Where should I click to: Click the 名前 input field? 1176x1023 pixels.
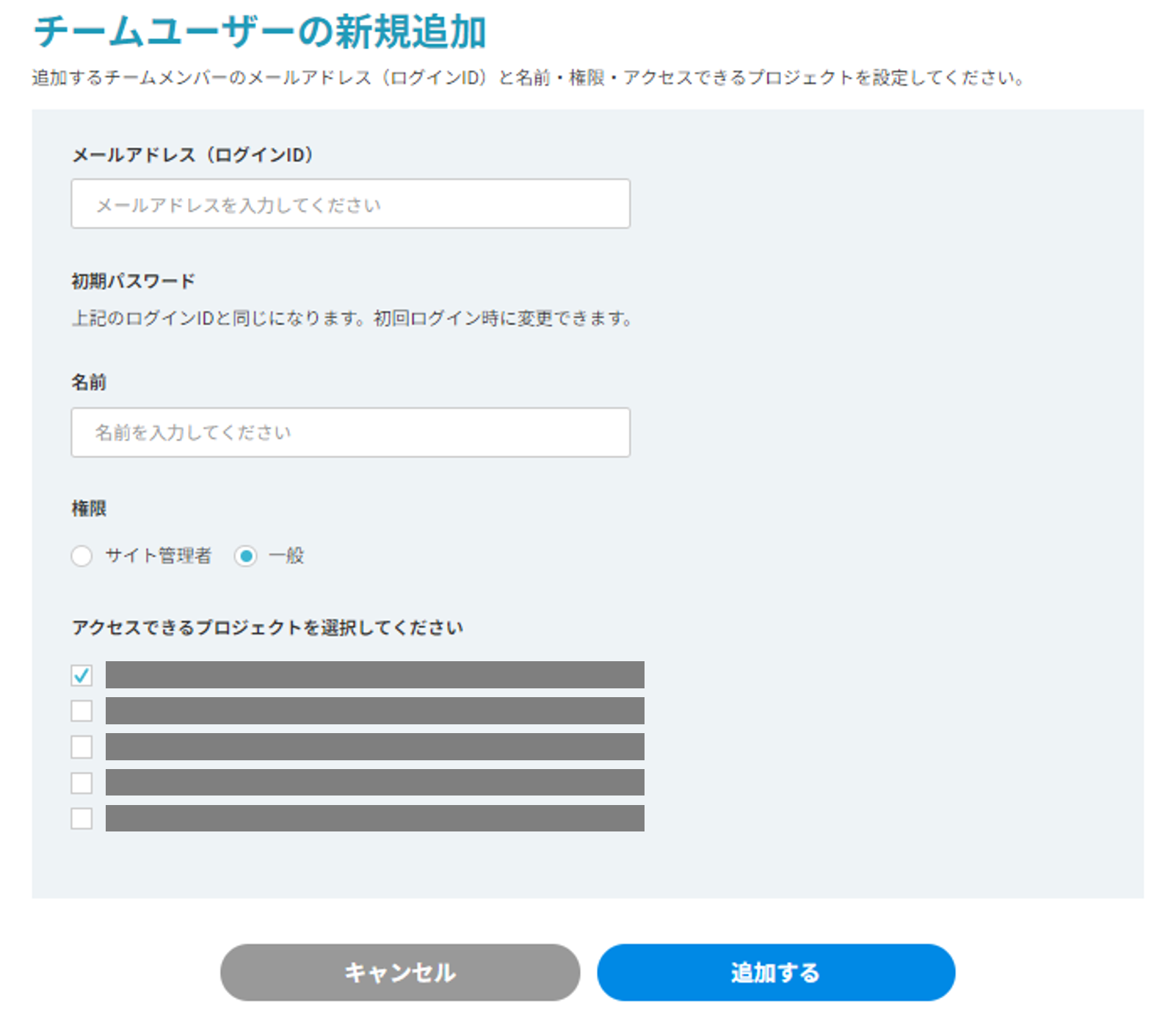(350, 432)
